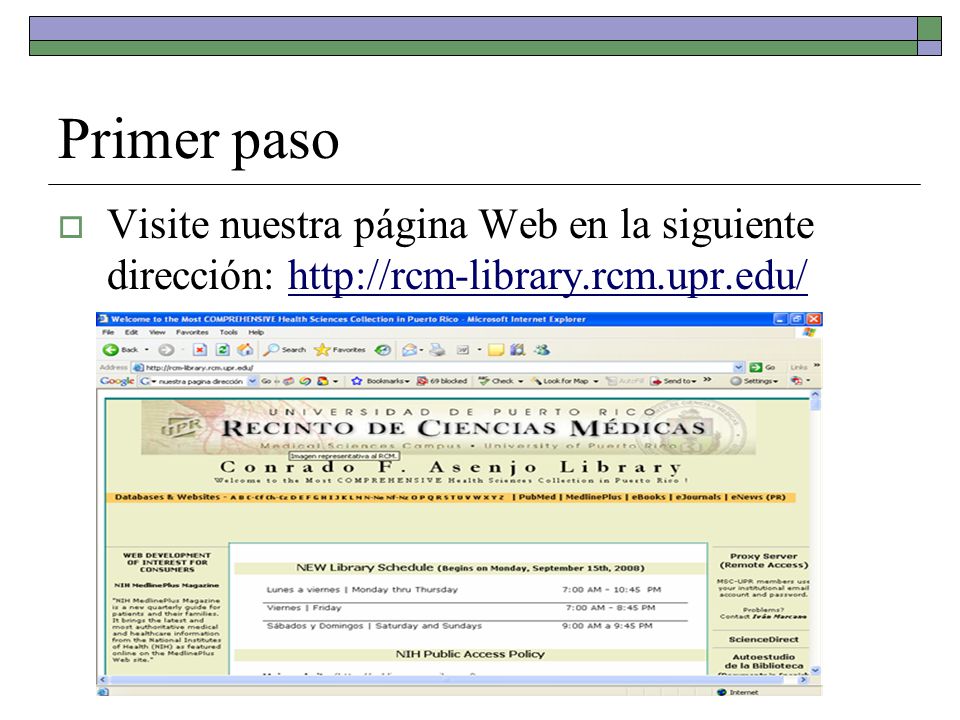Click the Bookmarks star icon
The width and height of the screenshot is (960, 720).
357,381
